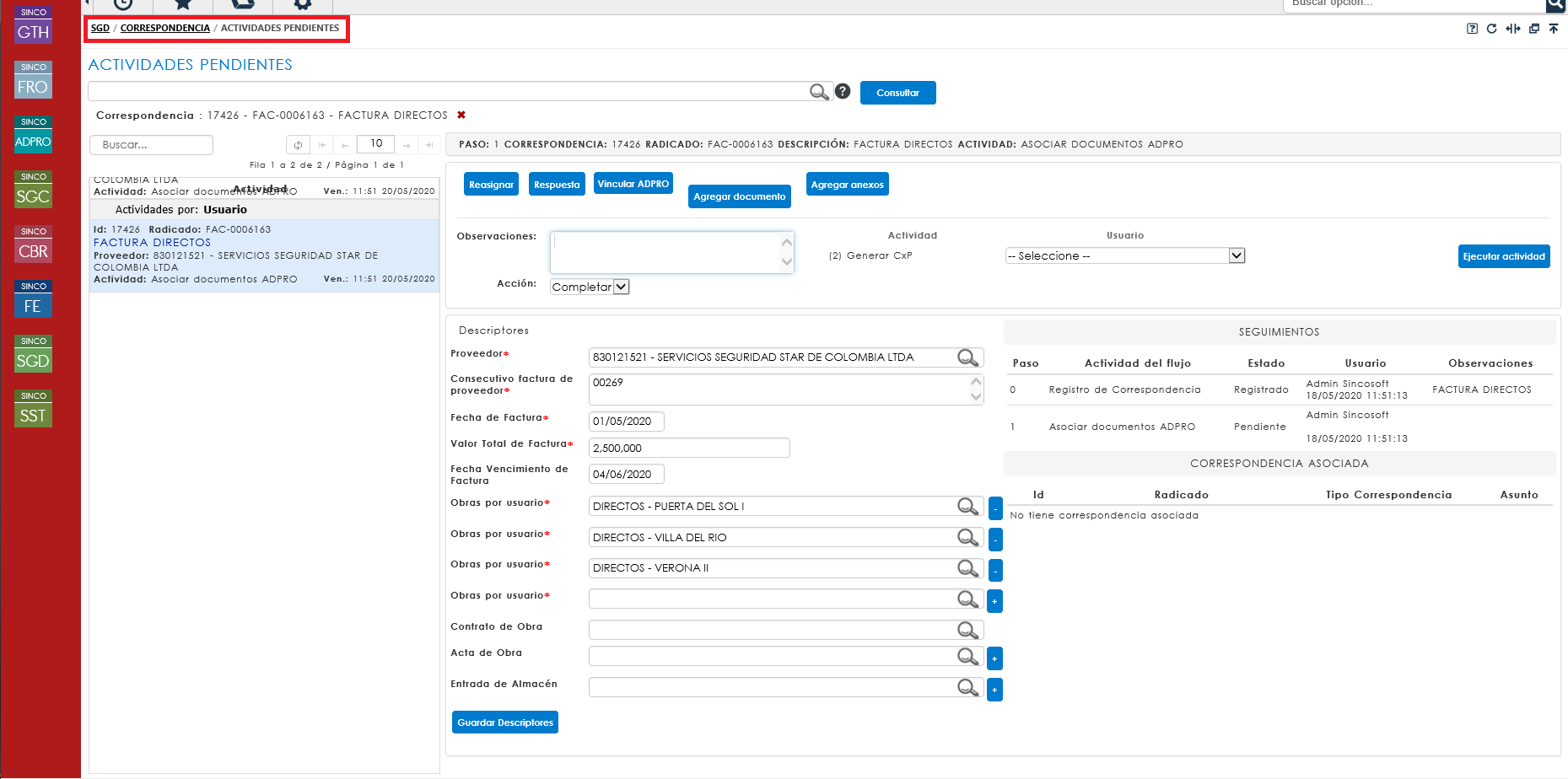
Task: Open the SINCO CBR module
Action: point(33,244)
